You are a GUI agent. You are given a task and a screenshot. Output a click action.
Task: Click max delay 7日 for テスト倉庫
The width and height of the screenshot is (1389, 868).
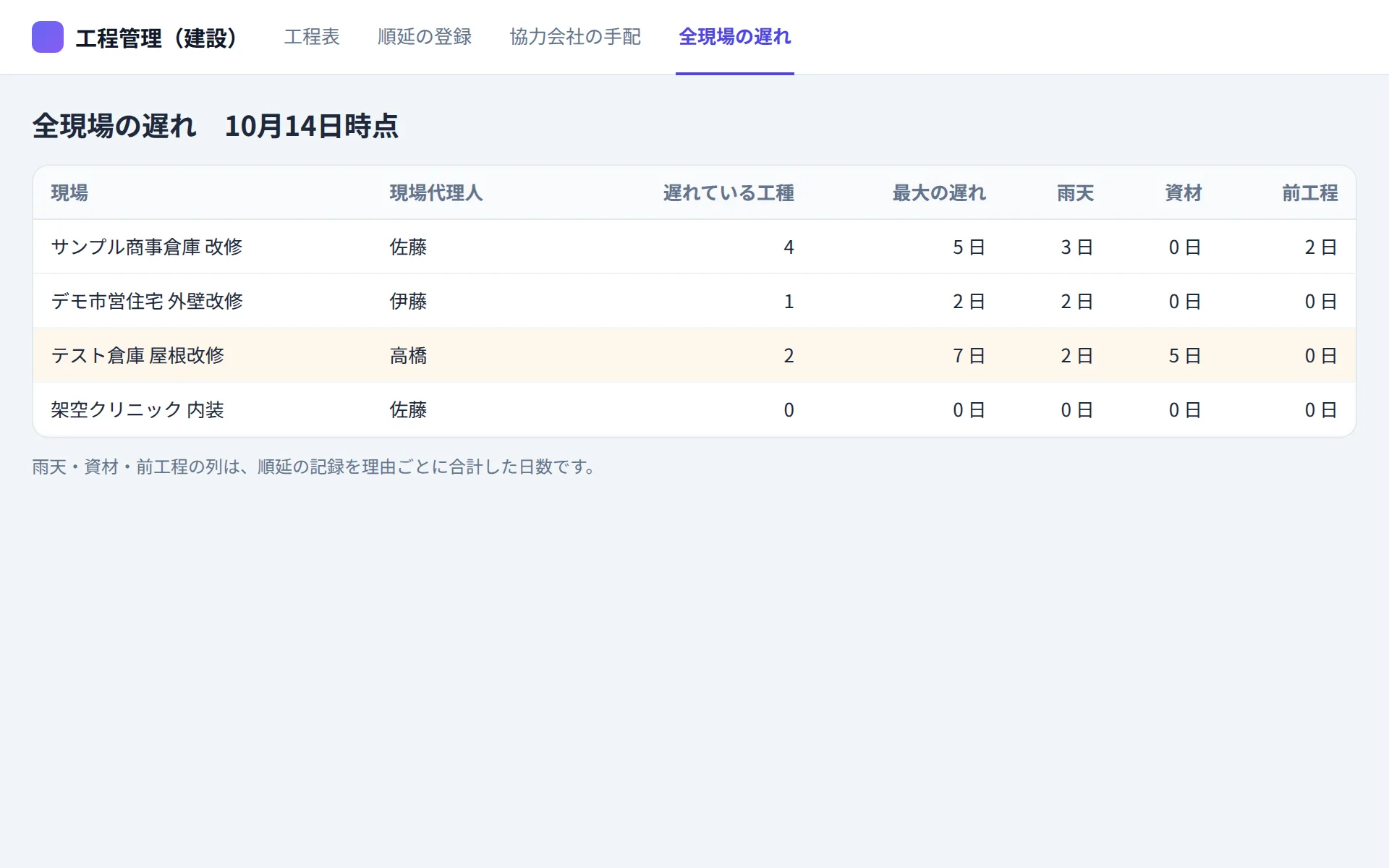tap(969, 356)
